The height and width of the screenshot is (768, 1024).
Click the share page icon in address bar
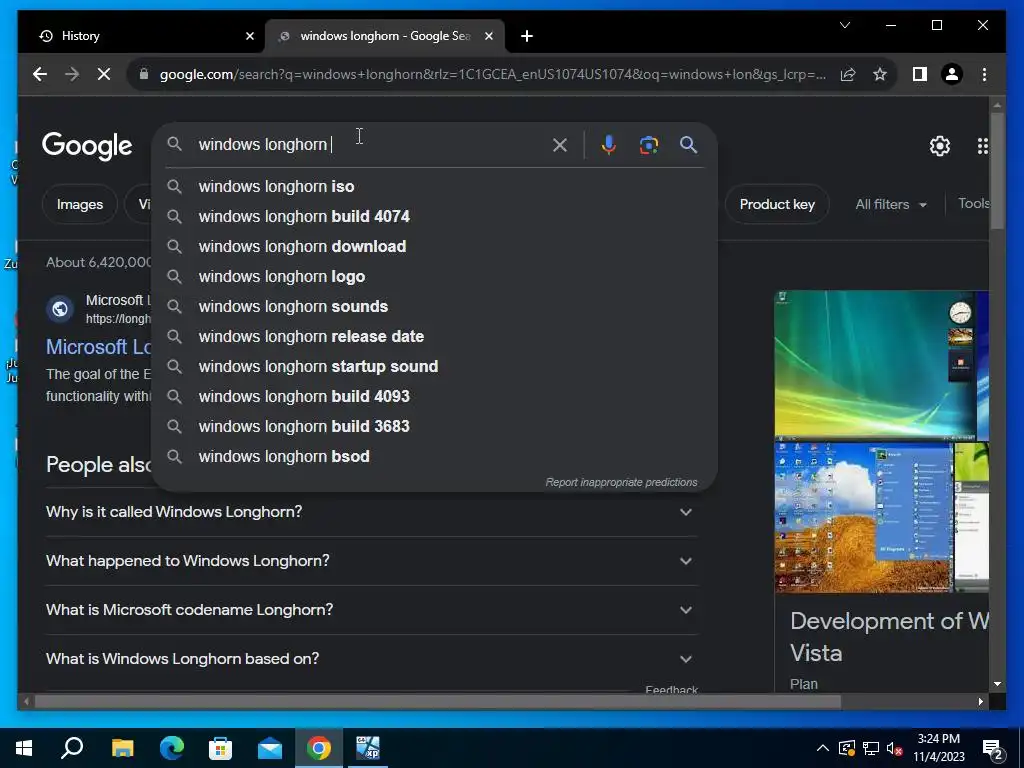848,74
